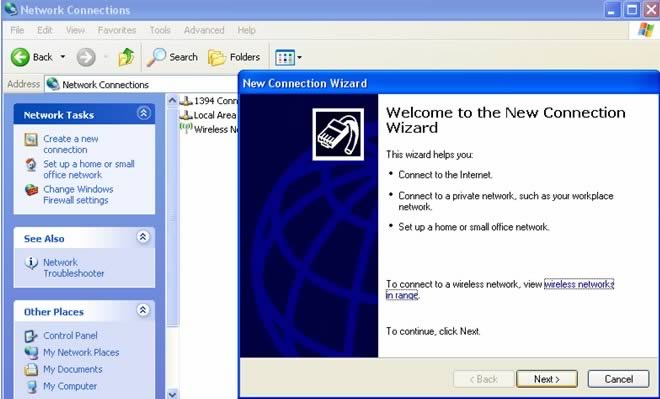Collapse the Other Places panel
This screenshot has height=399, width=660.
tap(143, 310)
